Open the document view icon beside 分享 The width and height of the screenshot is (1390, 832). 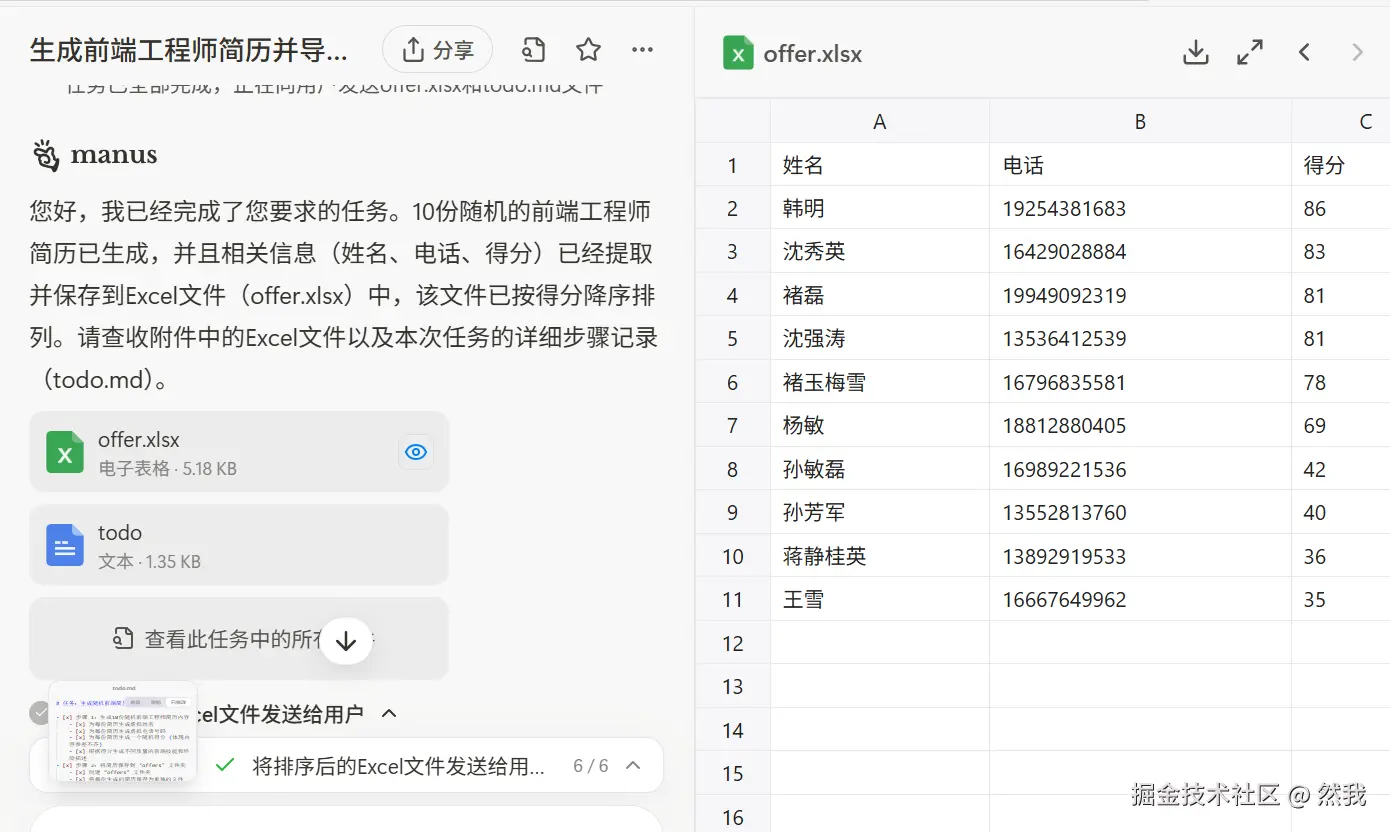click(534, 50)
